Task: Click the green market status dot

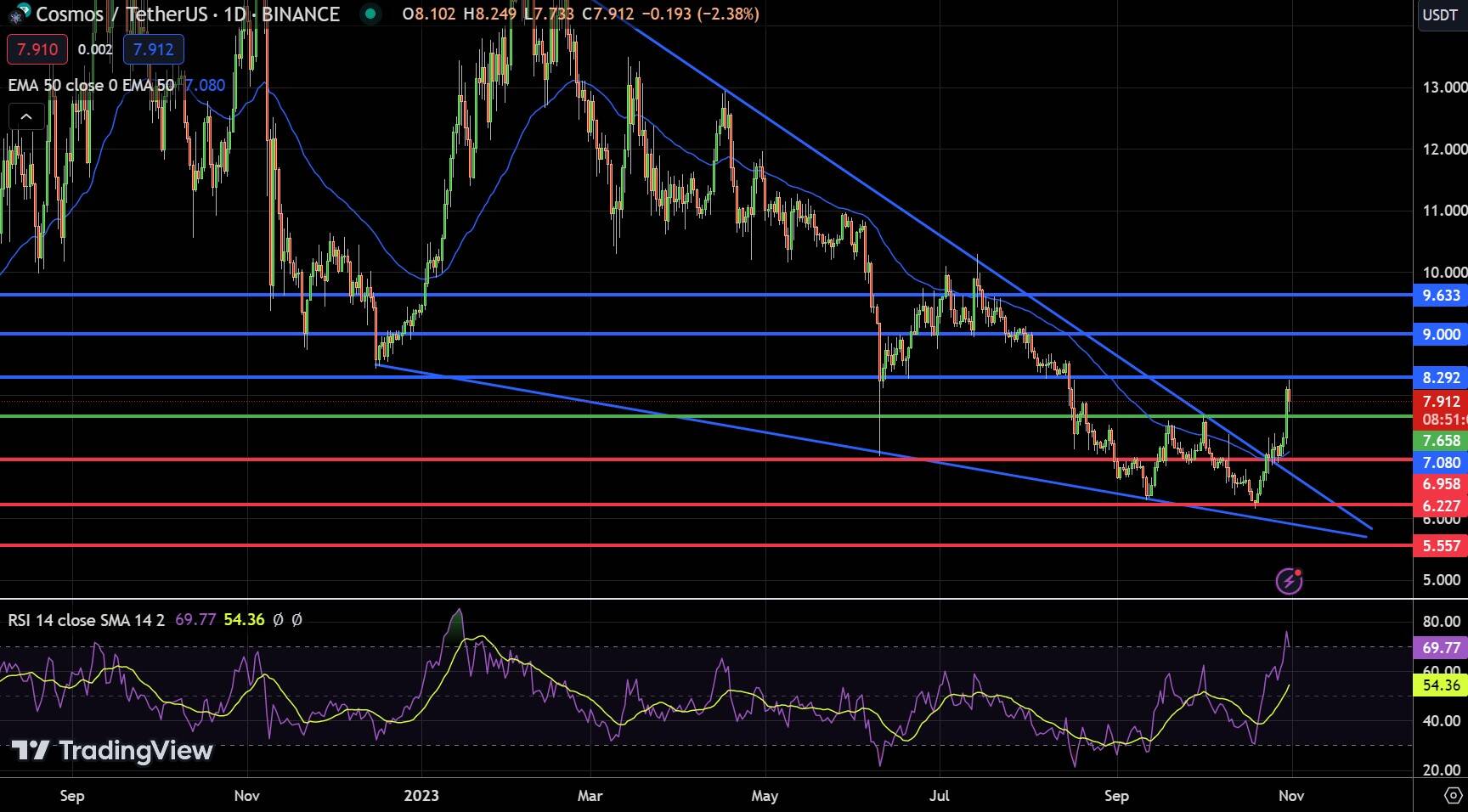Action: [370, 14]
